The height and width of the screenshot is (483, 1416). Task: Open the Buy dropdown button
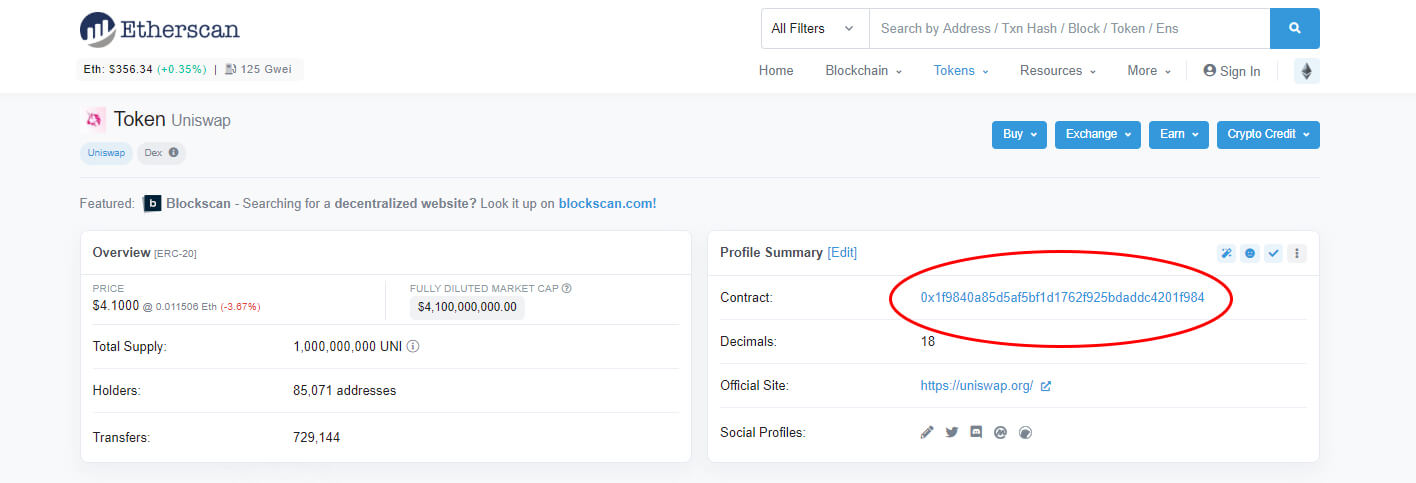(x=1019, y=135)
